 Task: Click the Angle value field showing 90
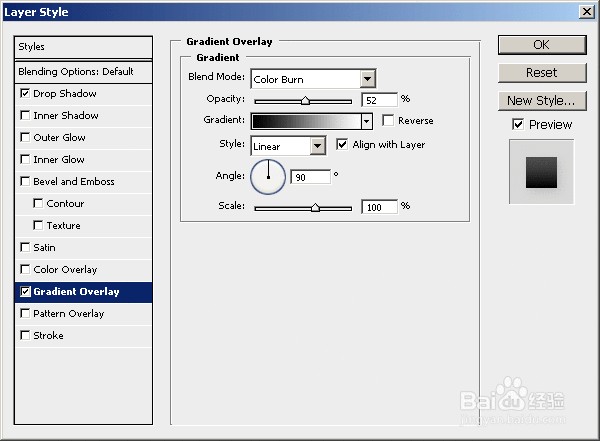(x=310, y=177)
